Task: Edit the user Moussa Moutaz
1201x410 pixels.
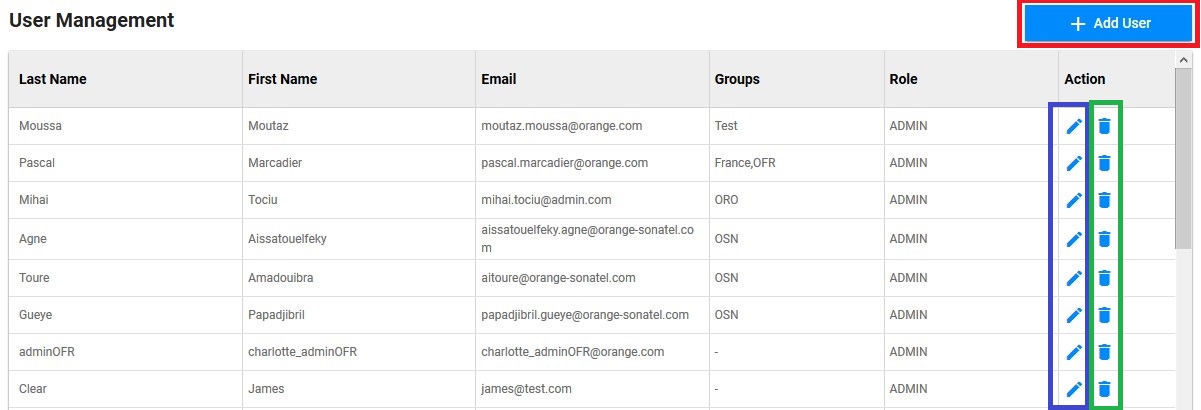Action: coord(1074,126)
